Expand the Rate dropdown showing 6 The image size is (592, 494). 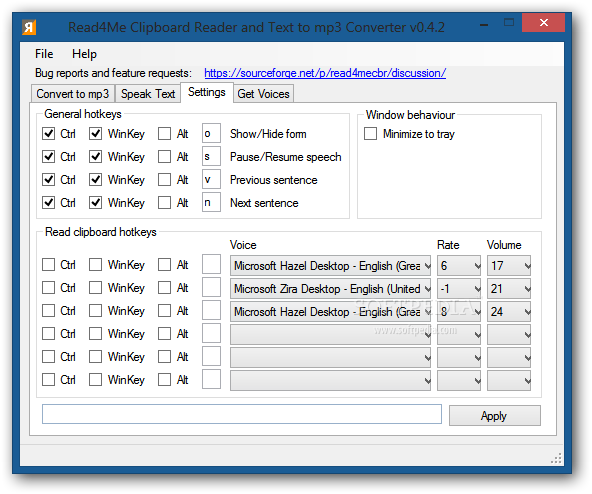(x=459, y=266)
